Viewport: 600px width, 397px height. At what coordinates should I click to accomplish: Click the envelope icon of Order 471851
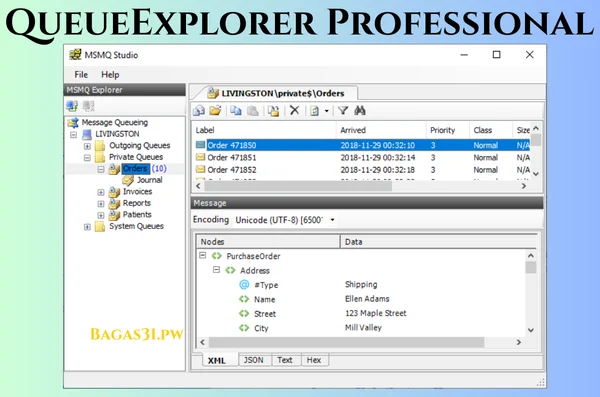[x=201, y=157]
